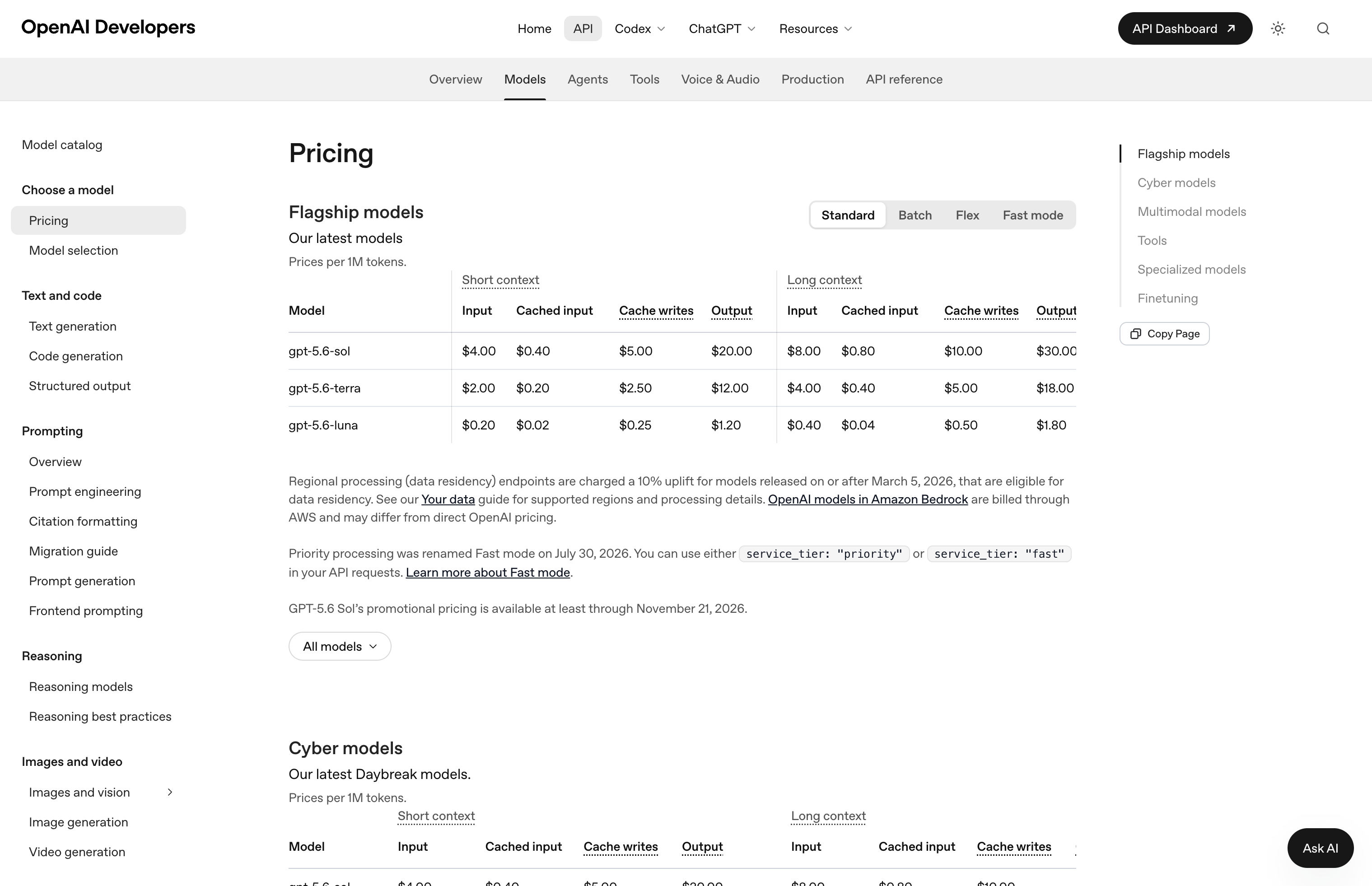This screenshot has width=1372, height=886.
Task: Switch pricing to Batch tier
Action: tap(915, 215)
